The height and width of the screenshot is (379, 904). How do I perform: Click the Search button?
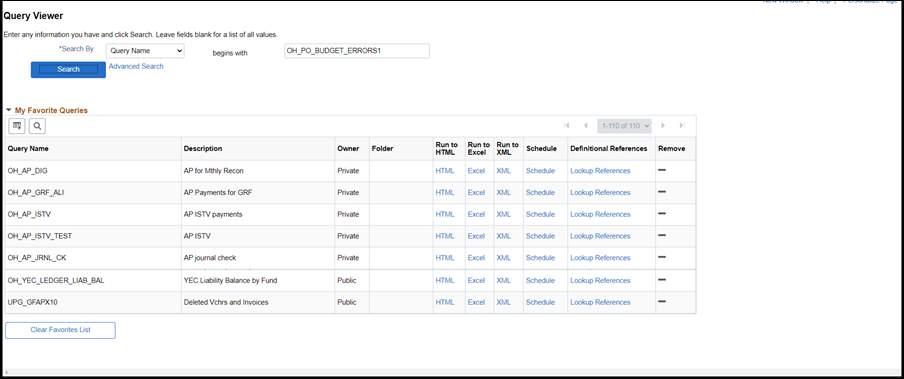pyautogui.click(x=68, y=69)
